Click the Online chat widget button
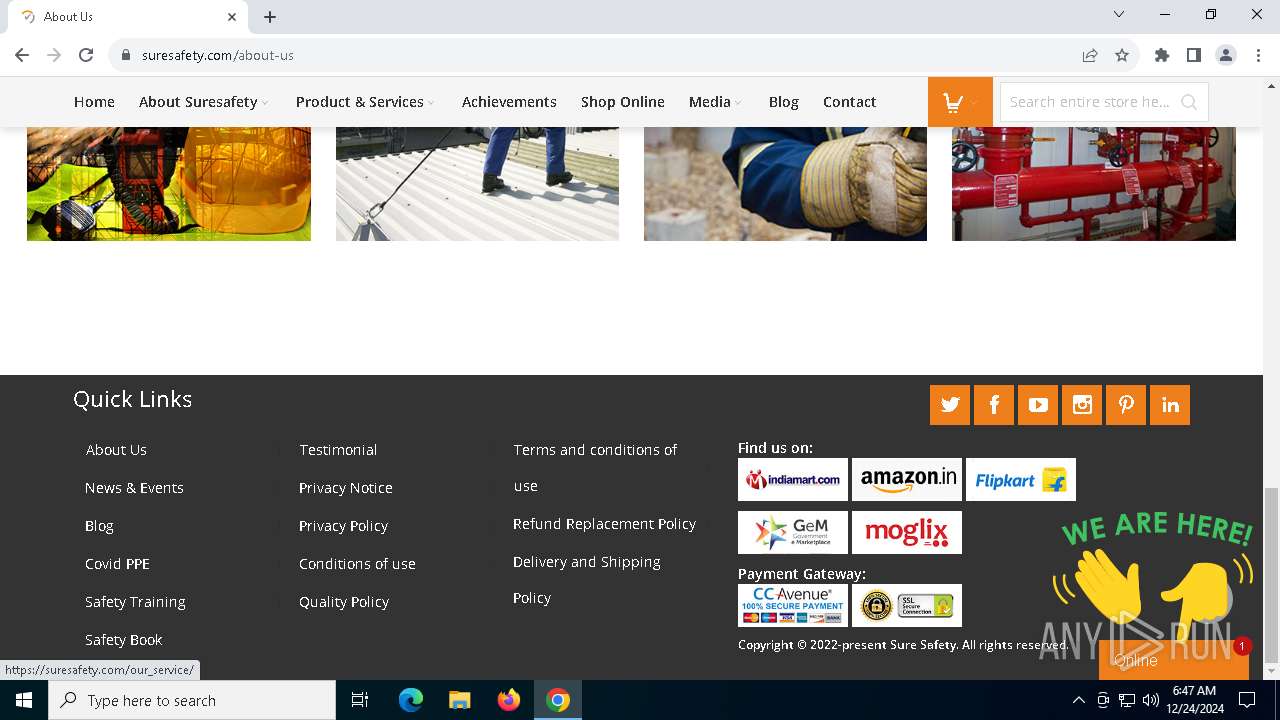Viewport: 1280px width, 720px height. tap(1172, 660)
